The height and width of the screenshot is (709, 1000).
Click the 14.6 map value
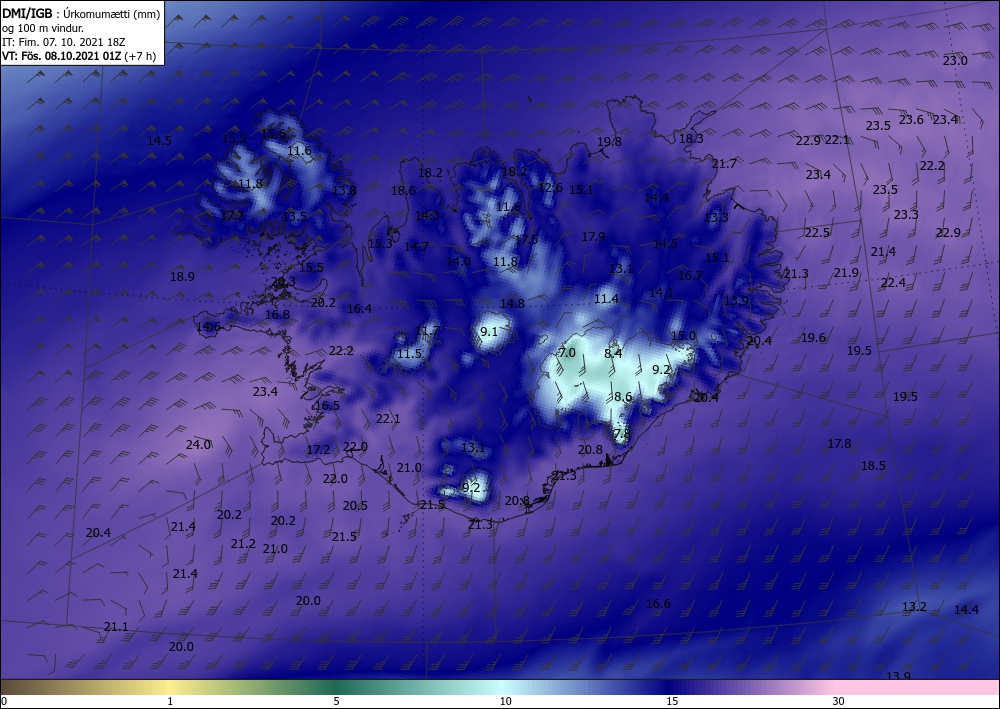pyautogui.click(x=208, y=327)
